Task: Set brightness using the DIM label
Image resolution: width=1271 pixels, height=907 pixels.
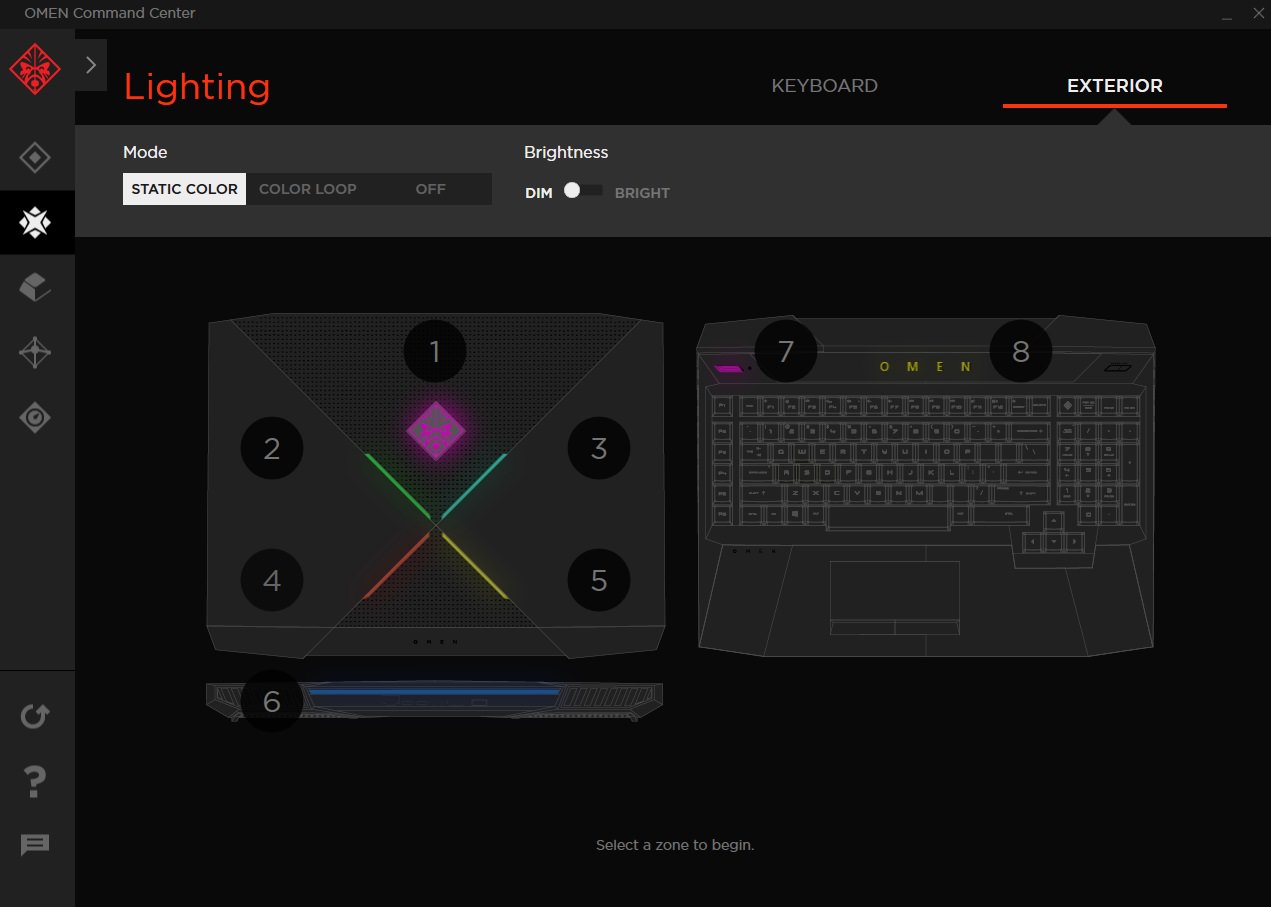Action: click(x=539, y=193)
